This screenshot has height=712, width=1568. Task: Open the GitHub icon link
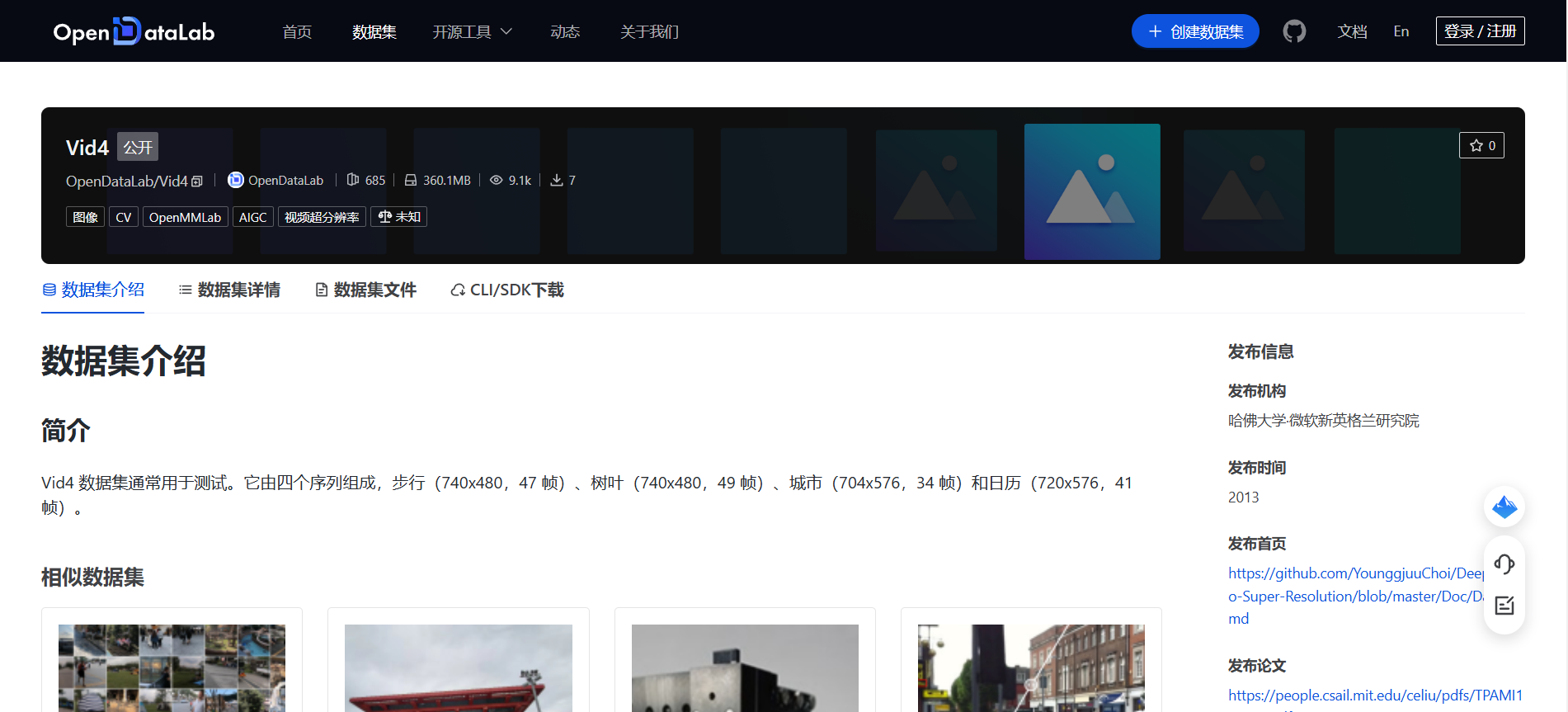click(1294, 31)
